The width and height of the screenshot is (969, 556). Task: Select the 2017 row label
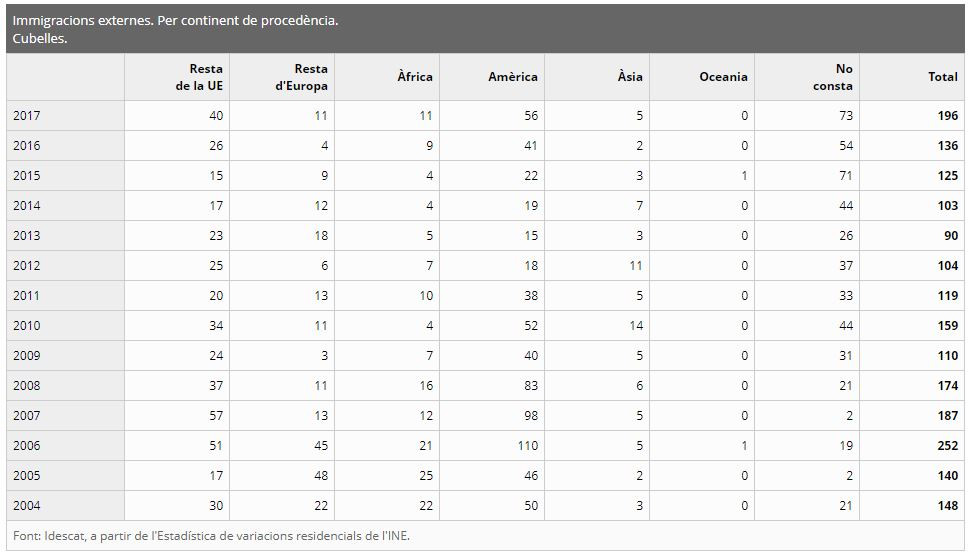click(27, 116)
